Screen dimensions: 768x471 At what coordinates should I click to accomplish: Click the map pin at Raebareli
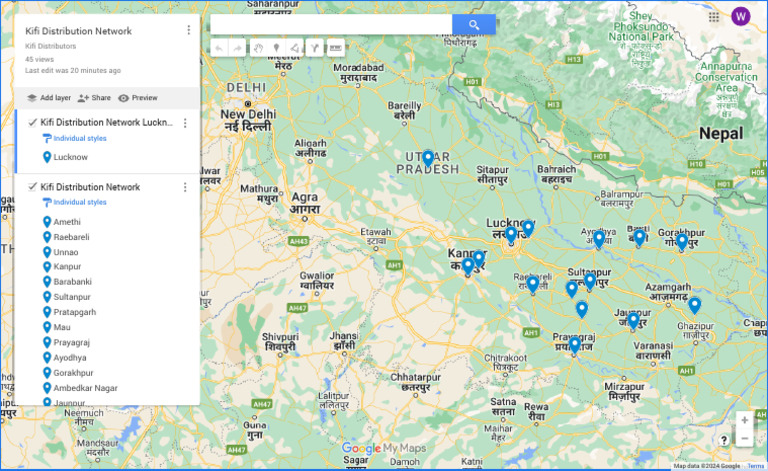[532, 284]
